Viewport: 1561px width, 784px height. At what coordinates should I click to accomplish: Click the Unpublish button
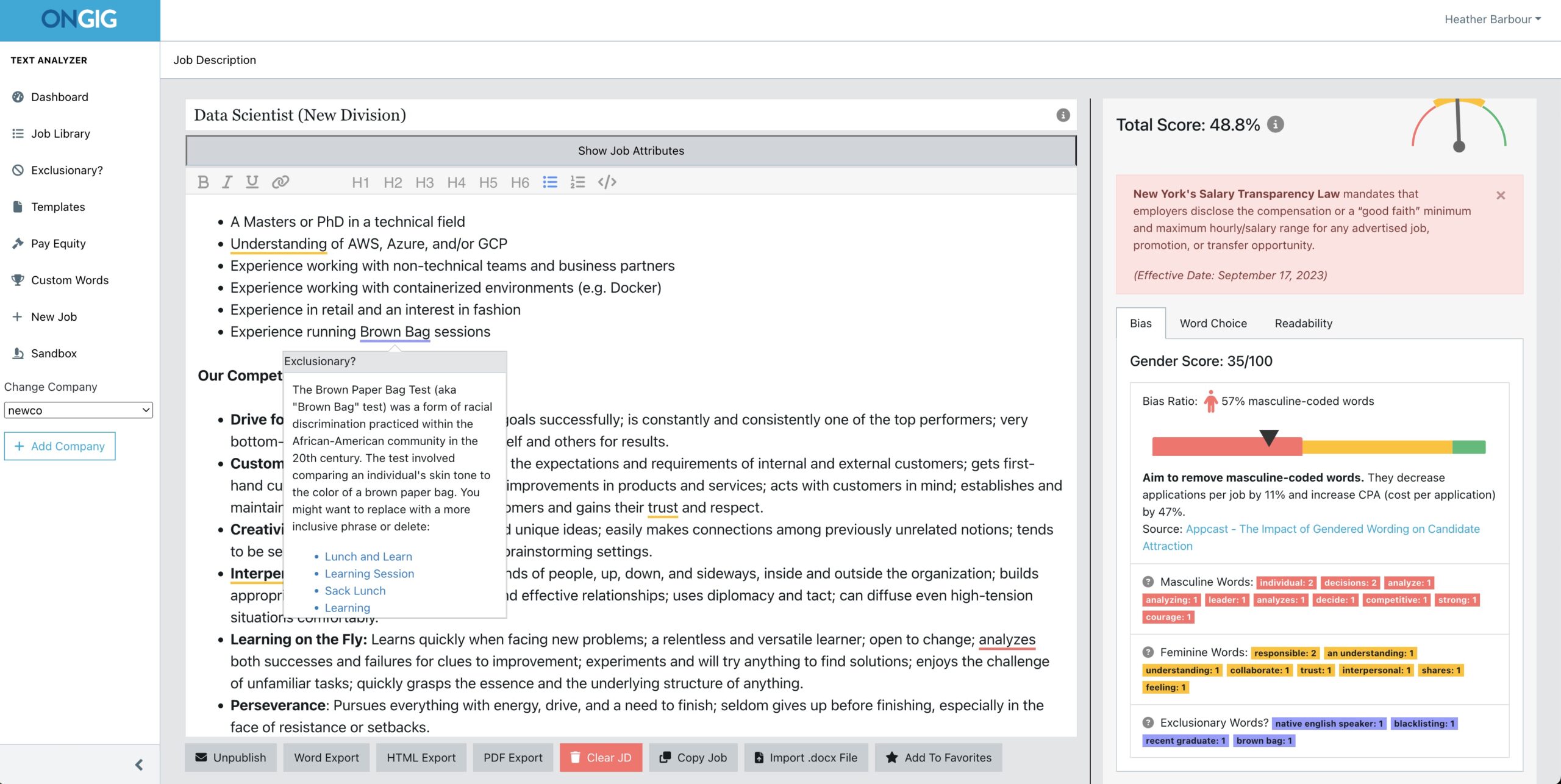coord(230,757)
